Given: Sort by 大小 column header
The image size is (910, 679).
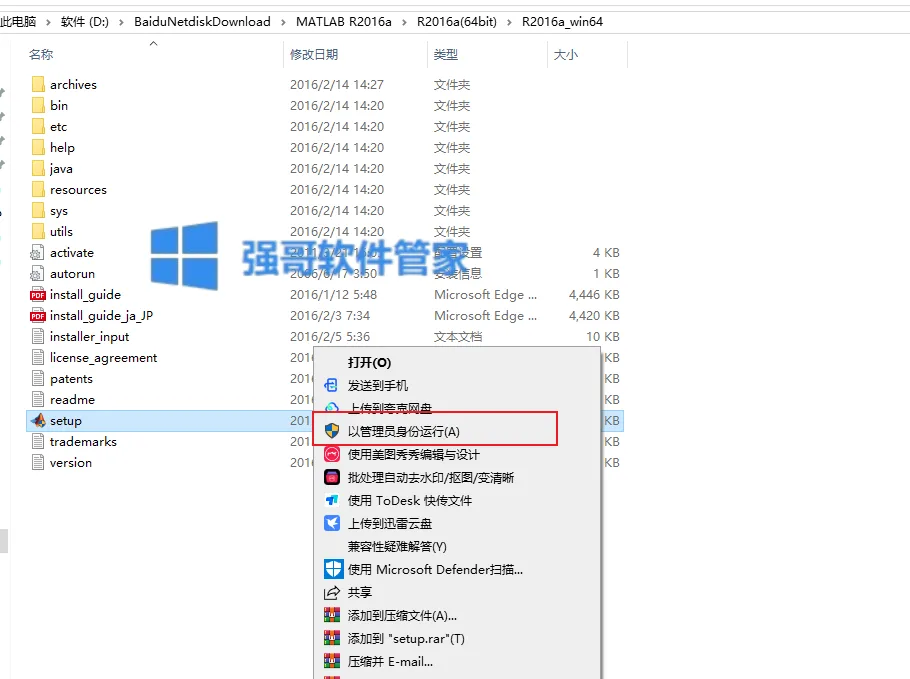Looking at the screenshot, I should (566, 55).
